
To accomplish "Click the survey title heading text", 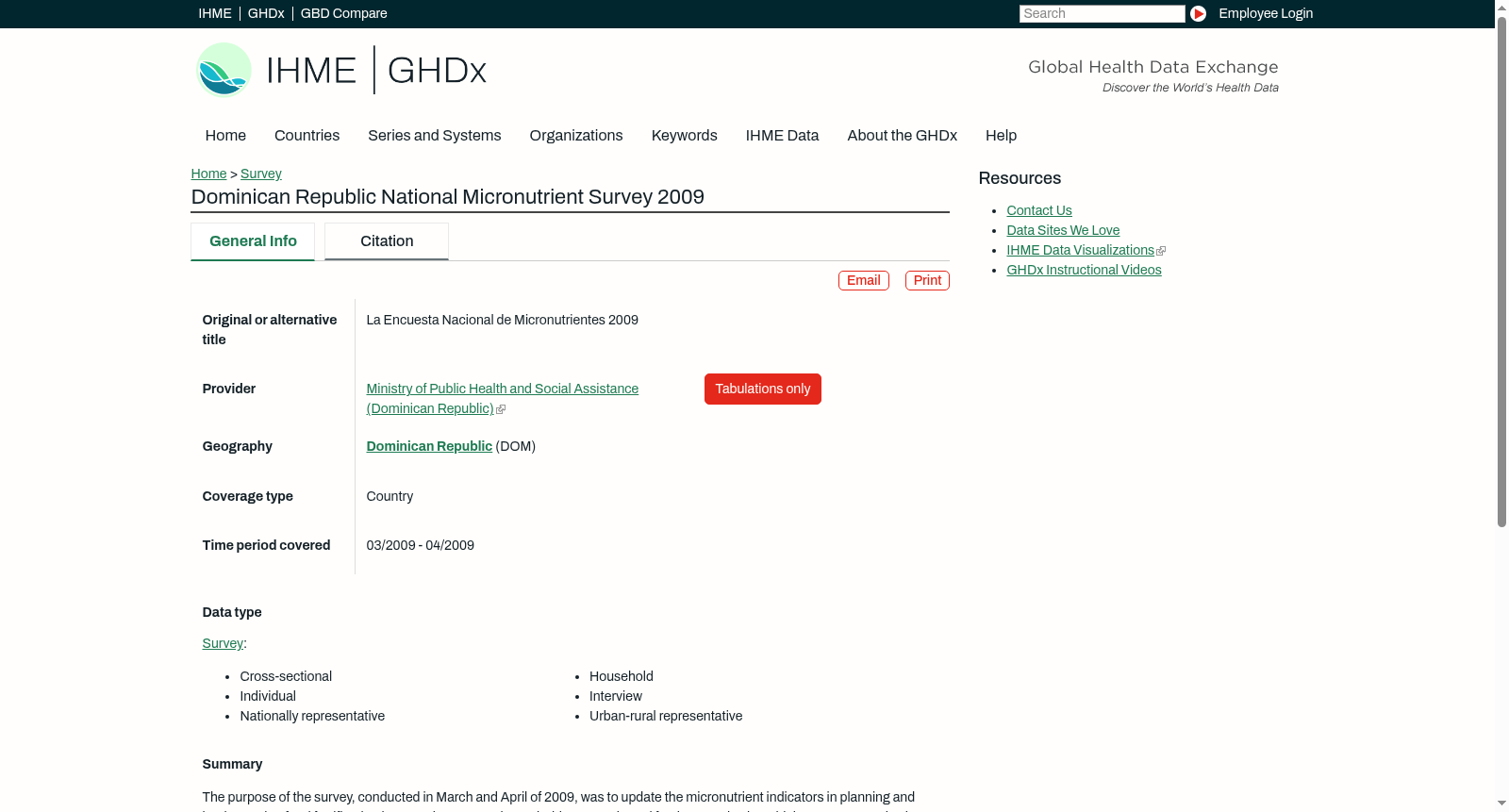I will pos(448,196).
